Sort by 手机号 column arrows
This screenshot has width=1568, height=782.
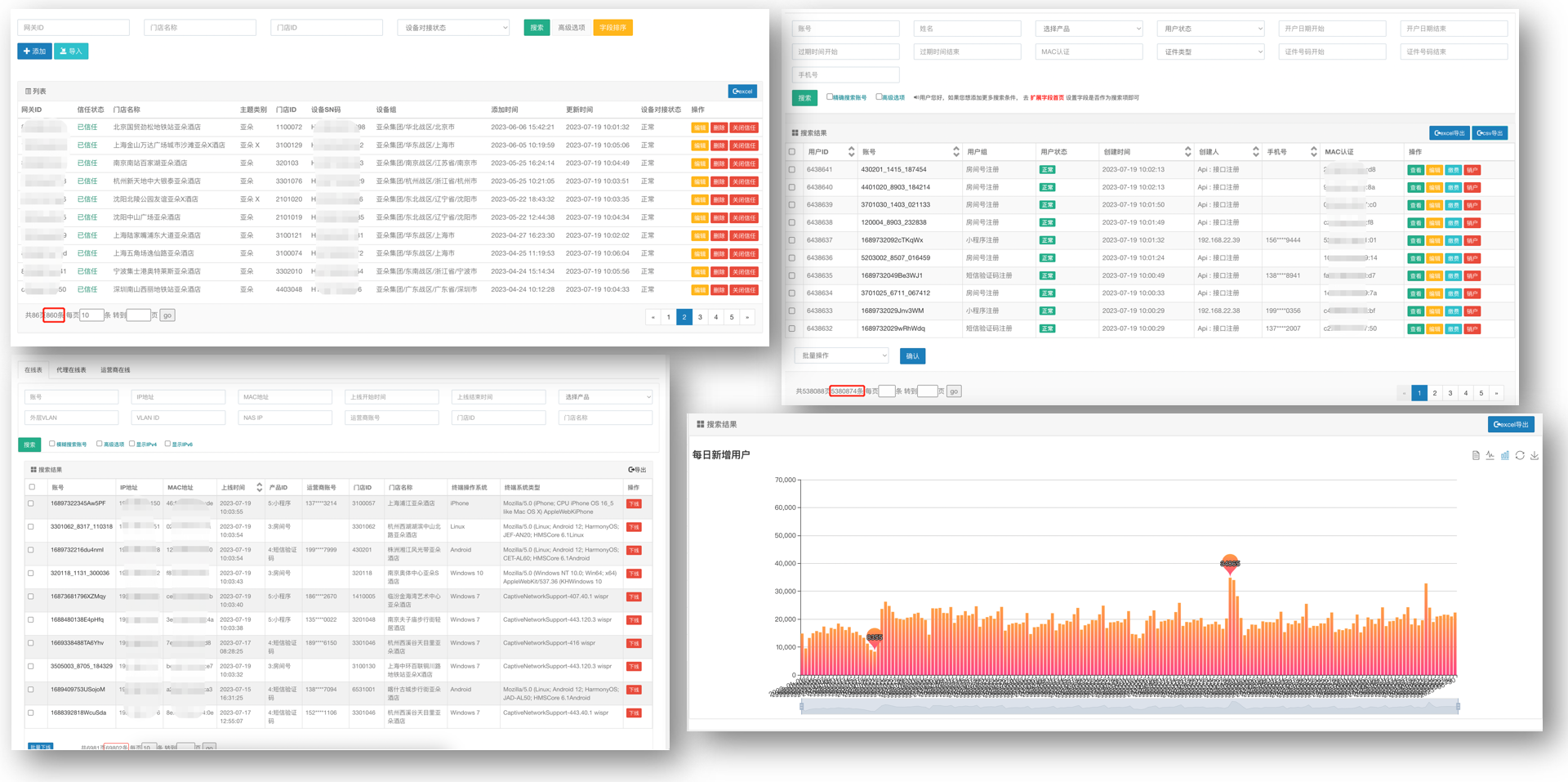tap(1313, 152)
